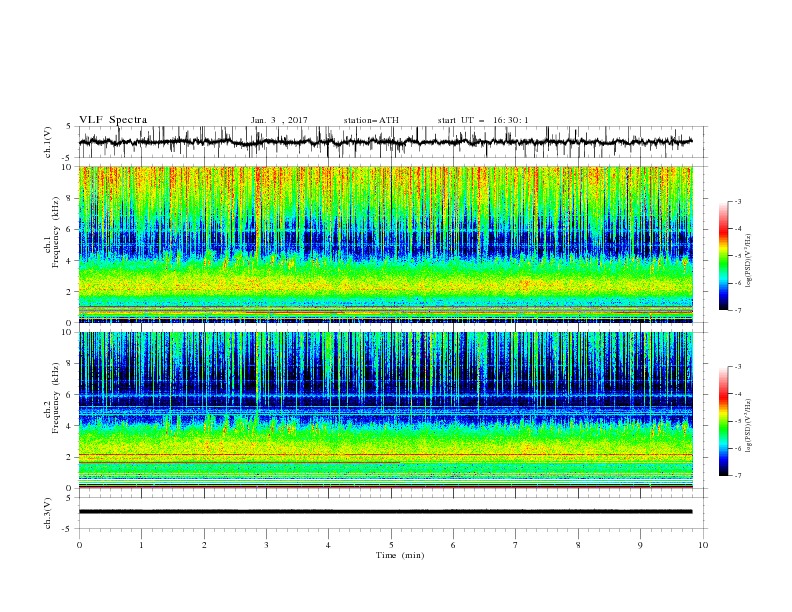Click the upper color bar's "-7" label

click(x=737, y=310)
